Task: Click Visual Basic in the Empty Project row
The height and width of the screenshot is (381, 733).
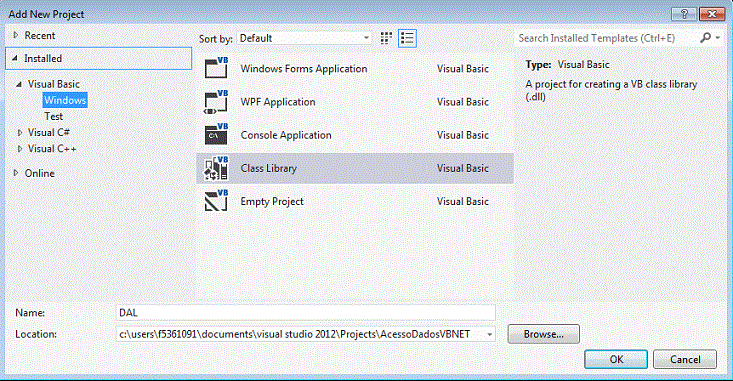Action: [x=463, y=201]
